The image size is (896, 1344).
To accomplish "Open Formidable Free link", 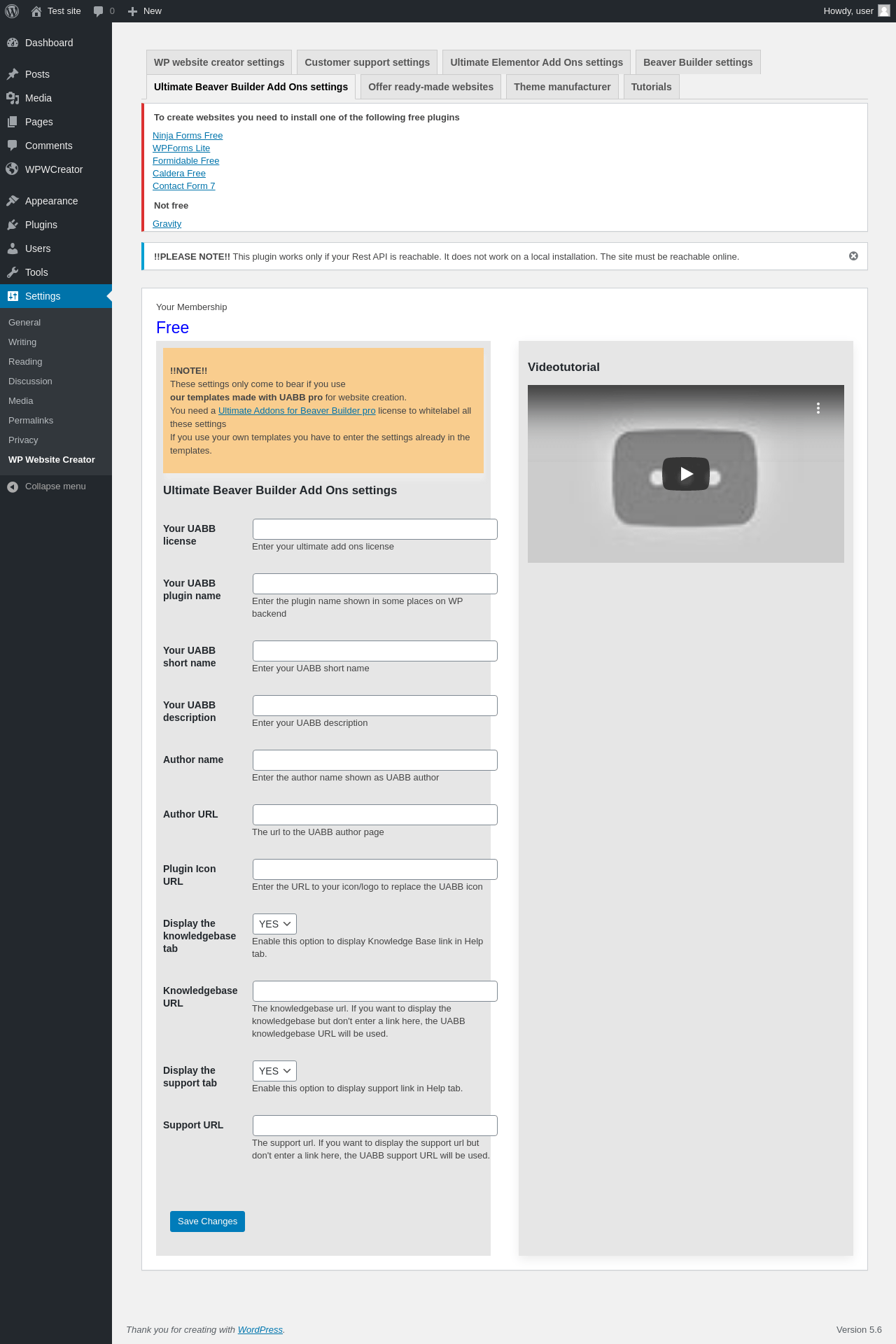I will [x=186, y=161].
